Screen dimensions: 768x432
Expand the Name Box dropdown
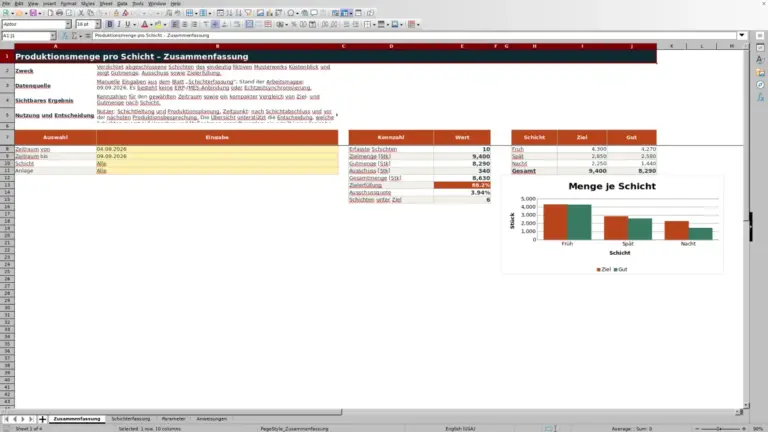[x=53, y=36]
